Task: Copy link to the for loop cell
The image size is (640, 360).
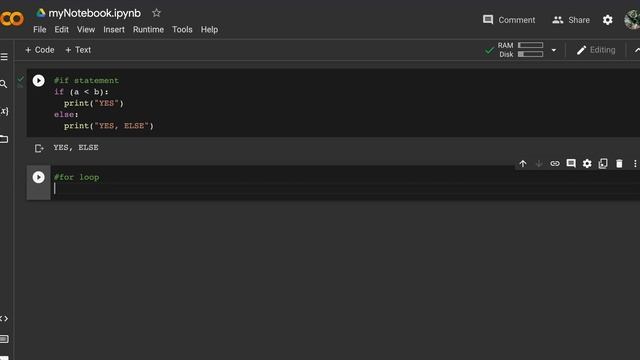Action: 555,164
